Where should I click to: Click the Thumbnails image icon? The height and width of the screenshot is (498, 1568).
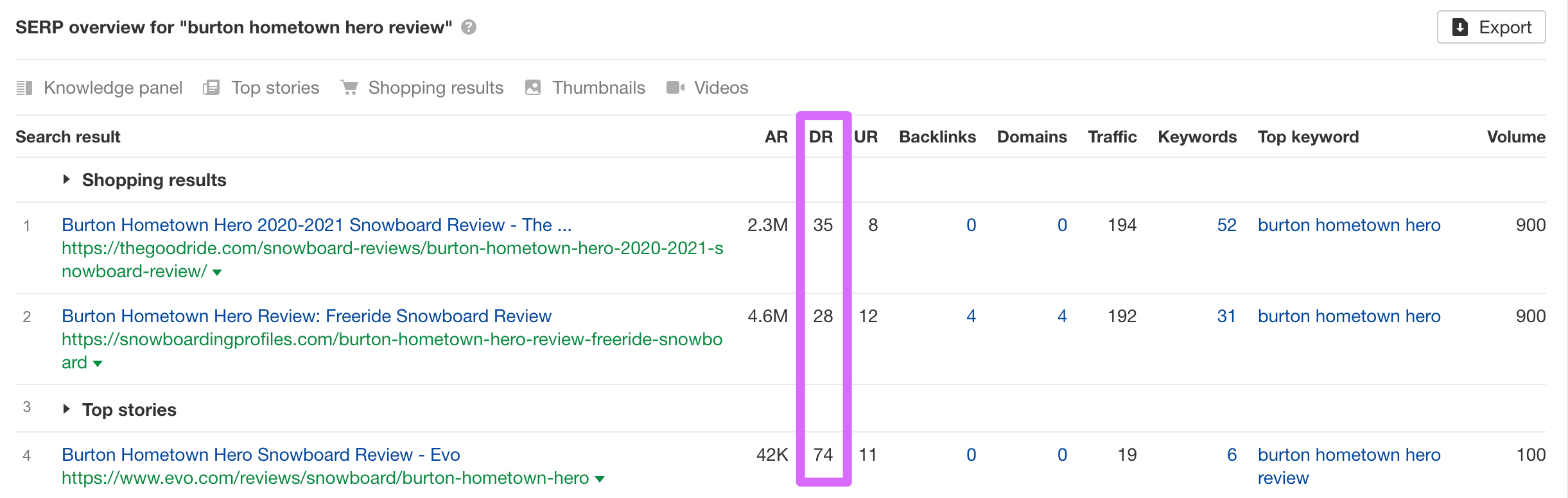point(533,87)
